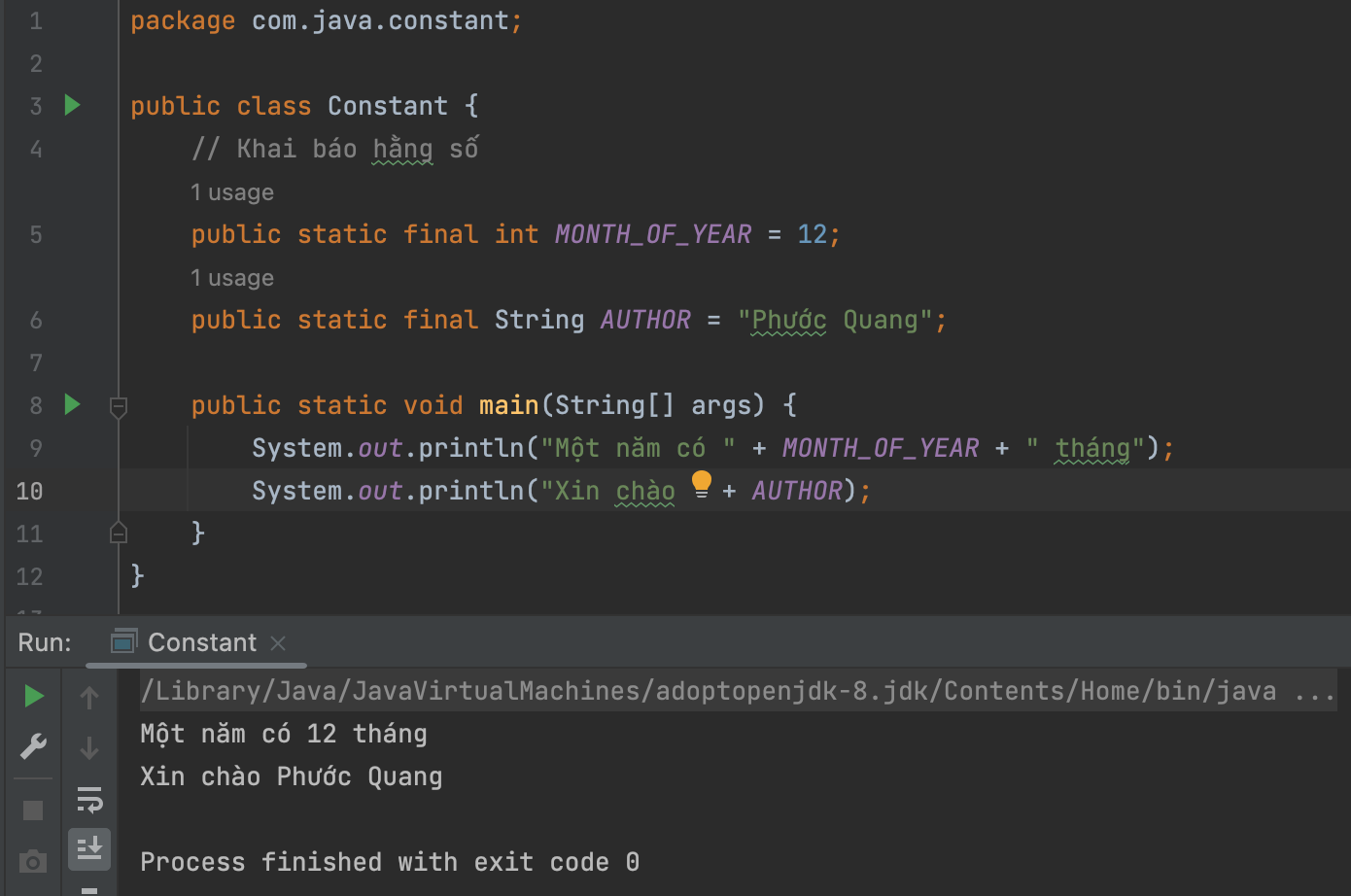
Task: Collapse the main method closing fold marker
Action: coord(119,532)
